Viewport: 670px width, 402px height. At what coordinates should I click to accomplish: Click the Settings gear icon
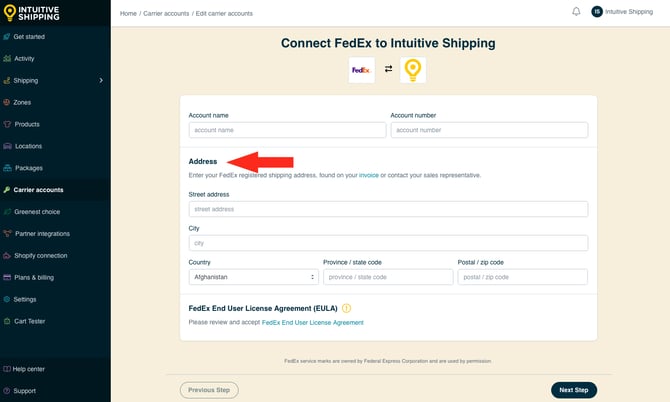(x=7, y=299)
